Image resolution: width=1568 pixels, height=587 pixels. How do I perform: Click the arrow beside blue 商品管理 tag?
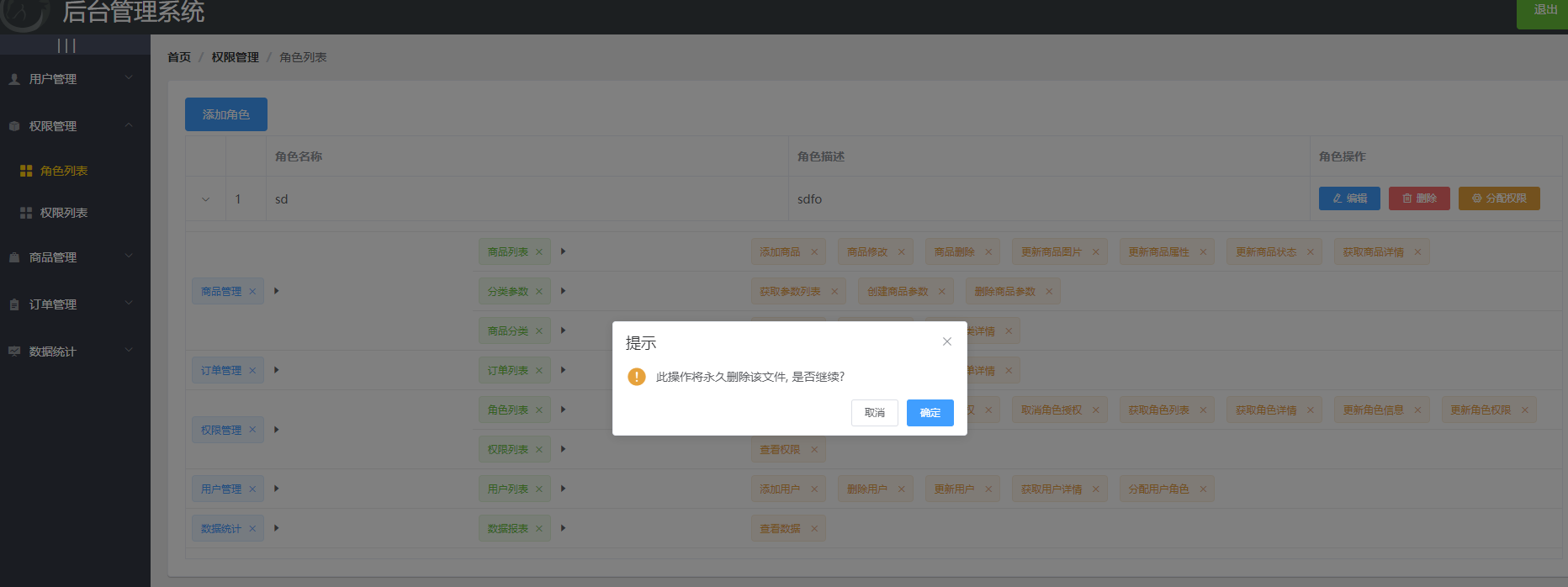[x=276, y=291]
